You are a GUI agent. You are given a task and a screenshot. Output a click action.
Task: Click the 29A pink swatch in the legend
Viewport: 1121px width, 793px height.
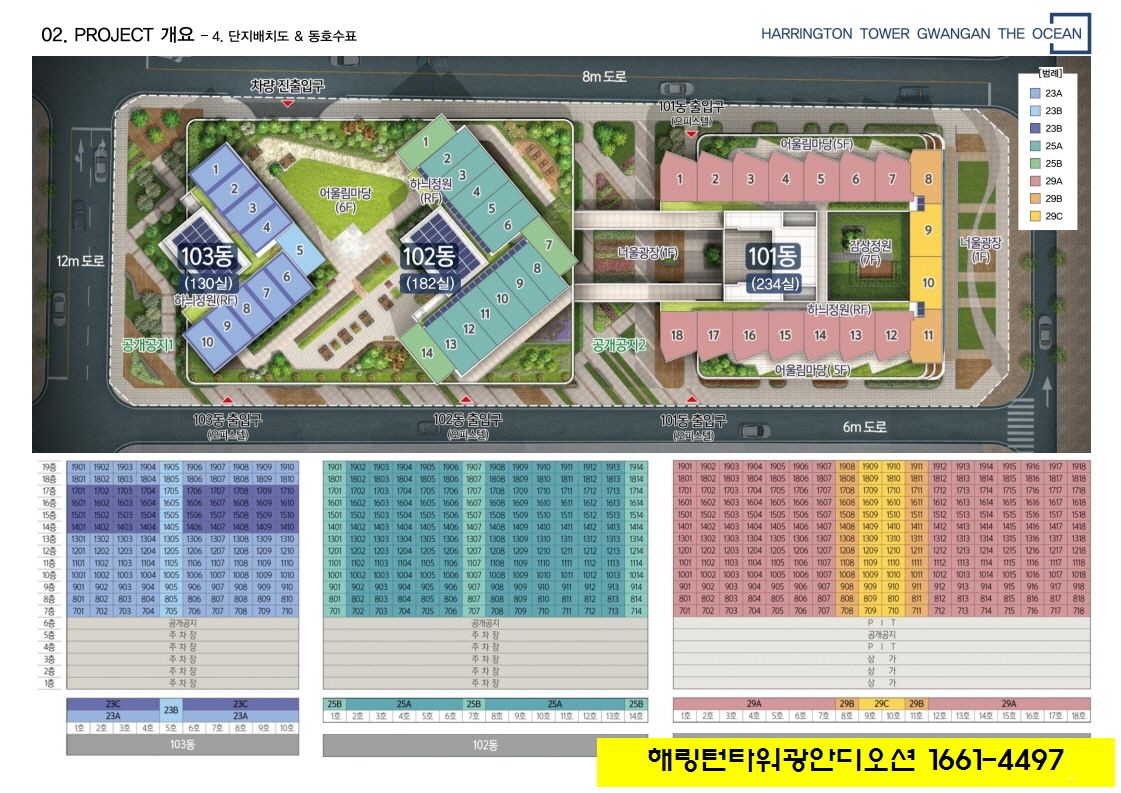click(1034, 181)
